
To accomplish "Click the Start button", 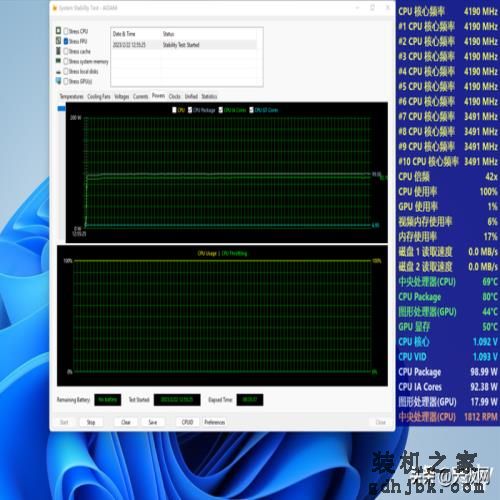I will pyautogui.click(x=64, y=422).
